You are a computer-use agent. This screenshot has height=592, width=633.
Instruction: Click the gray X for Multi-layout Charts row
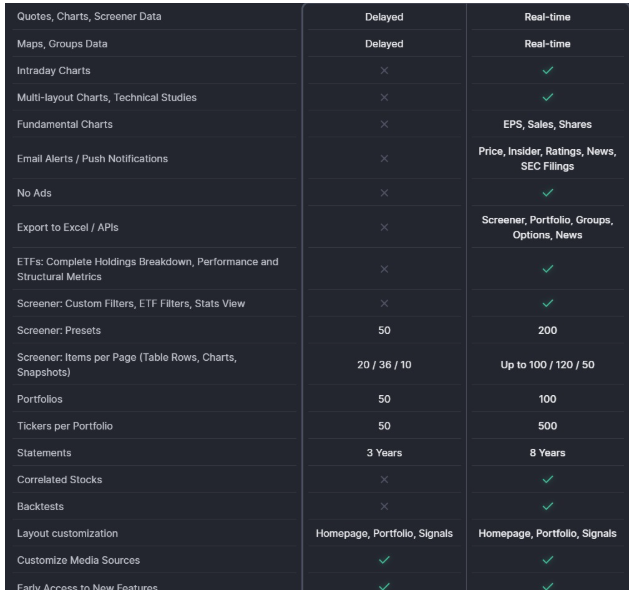point(384,97)
